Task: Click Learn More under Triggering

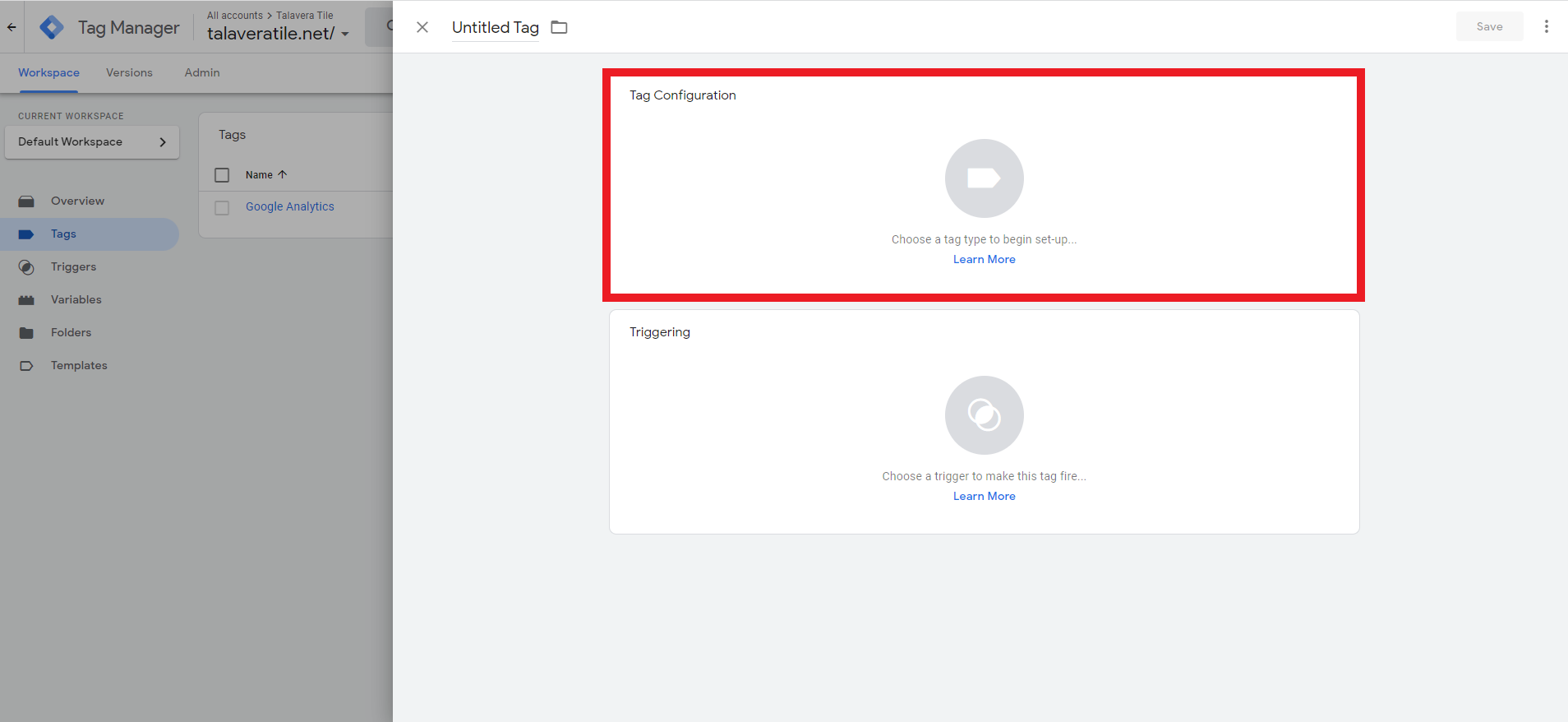Action: pyautogui.click(x=984, y=496)
